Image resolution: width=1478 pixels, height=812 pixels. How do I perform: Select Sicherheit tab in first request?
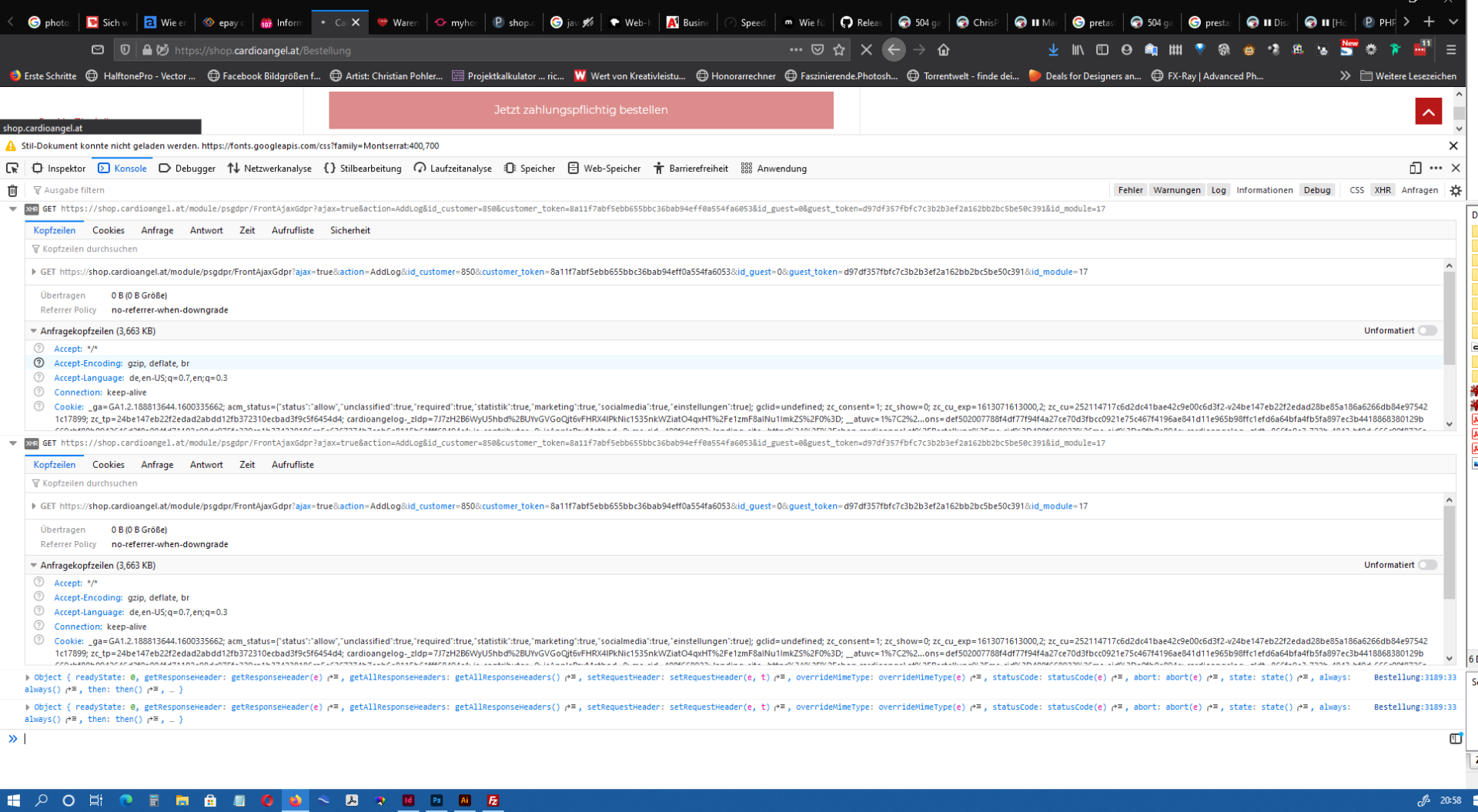350,230
